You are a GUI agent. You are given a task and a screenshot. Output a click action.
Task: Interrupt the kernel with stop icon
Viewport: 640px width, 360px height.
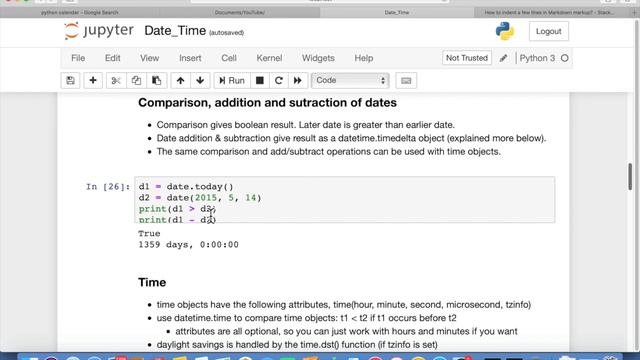(x=260, y=80)
